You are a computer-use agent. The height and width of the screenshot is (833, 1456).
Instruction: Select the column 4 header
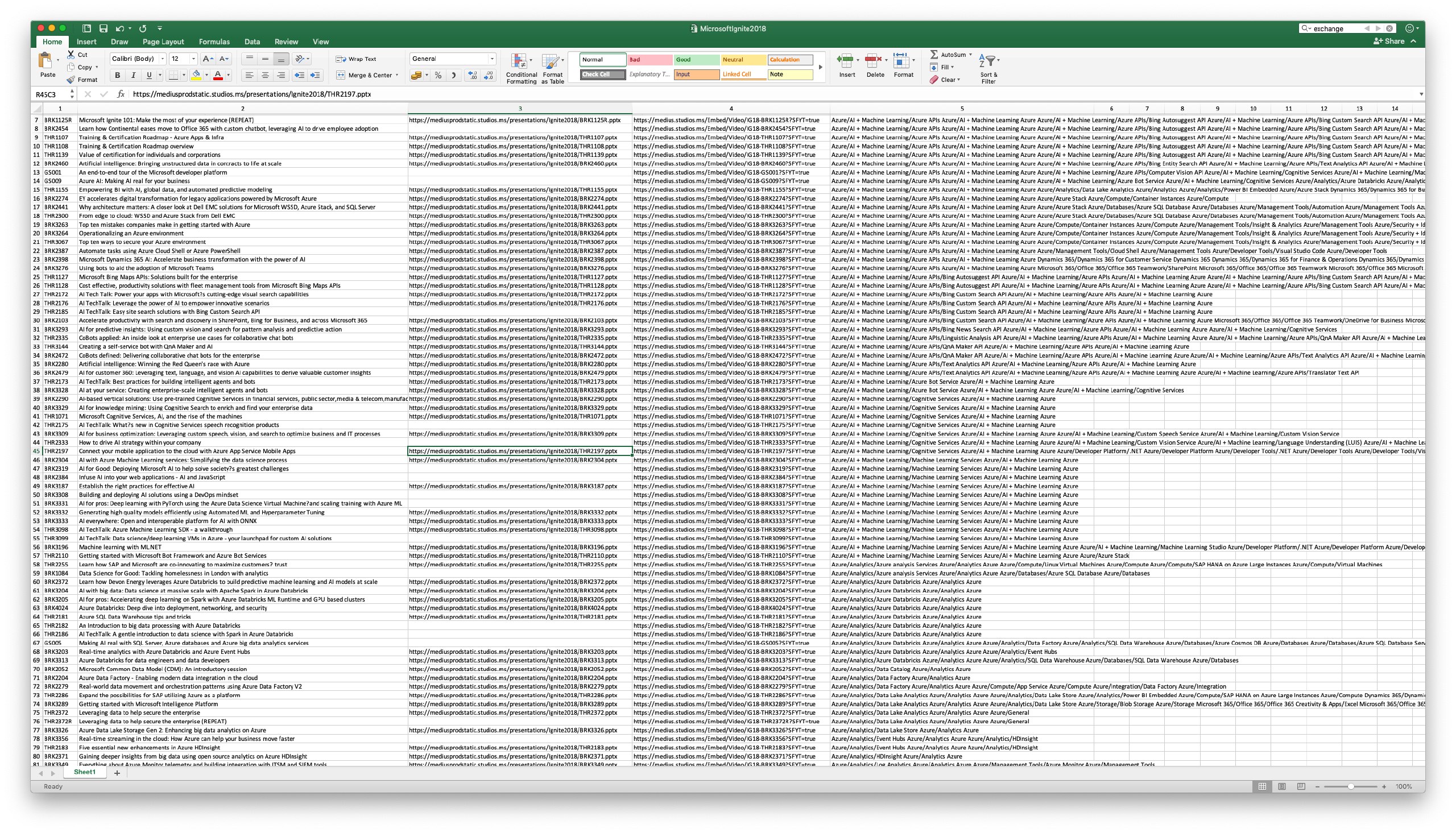click(x=731, y=108)
